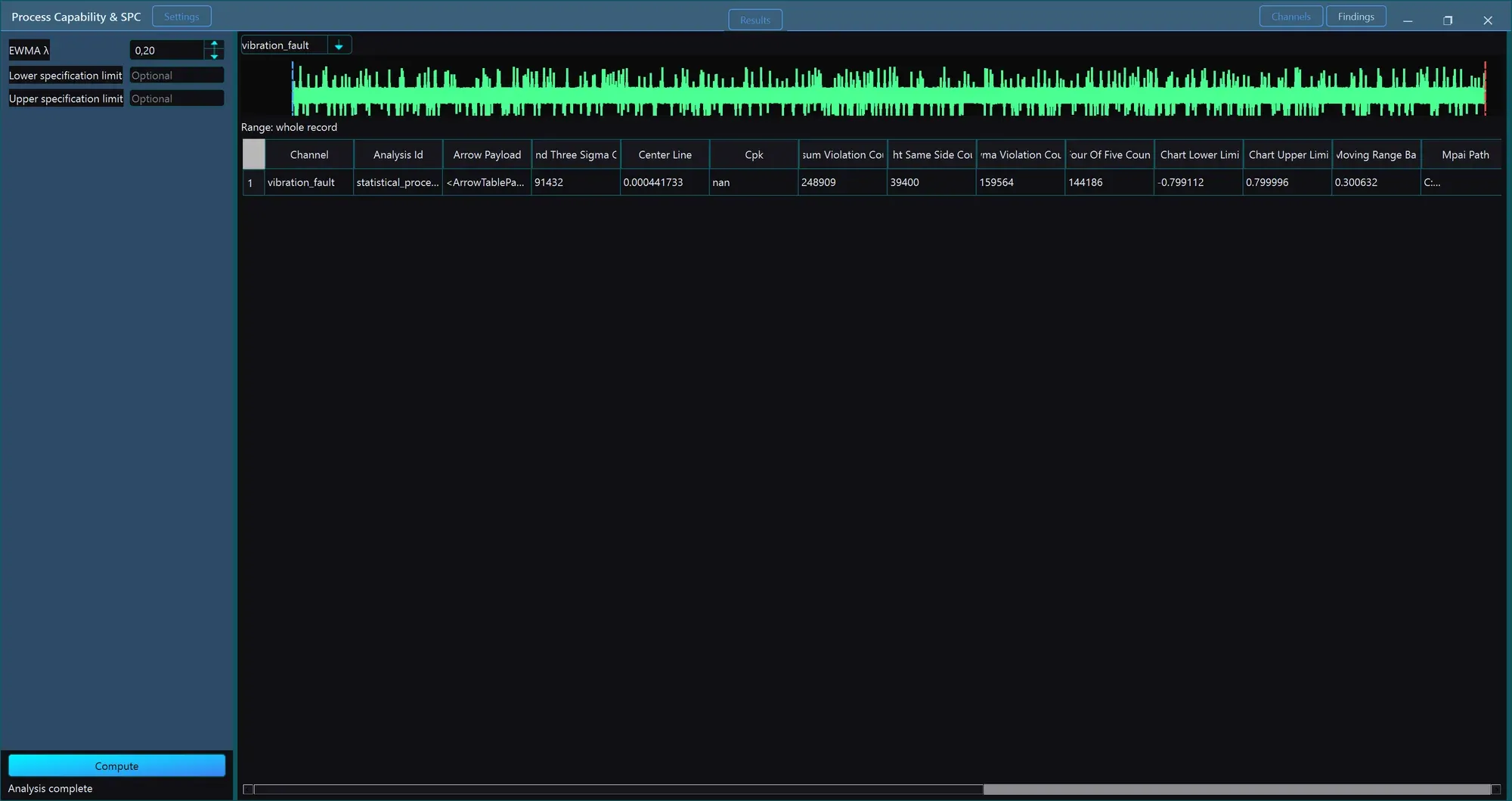The image size is (1512, 801).
Task: Select the 0.799996 upper limit cell
Action: point(1287,182)
